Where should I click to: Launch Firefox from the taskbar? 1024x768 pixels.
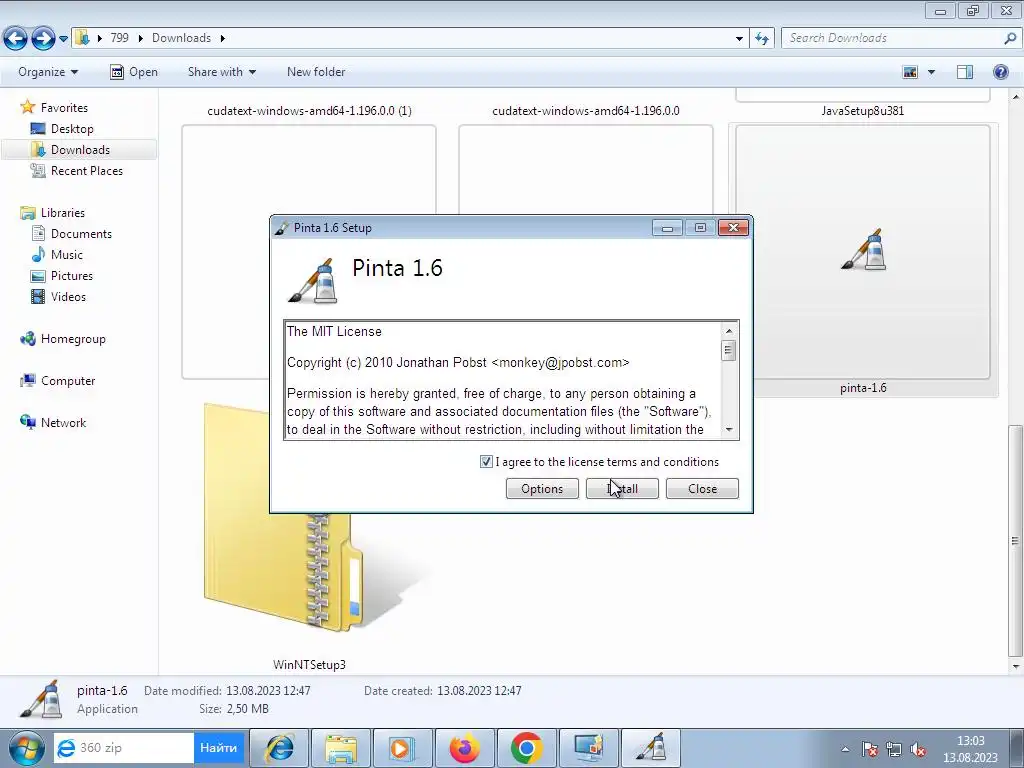(464, 748)
